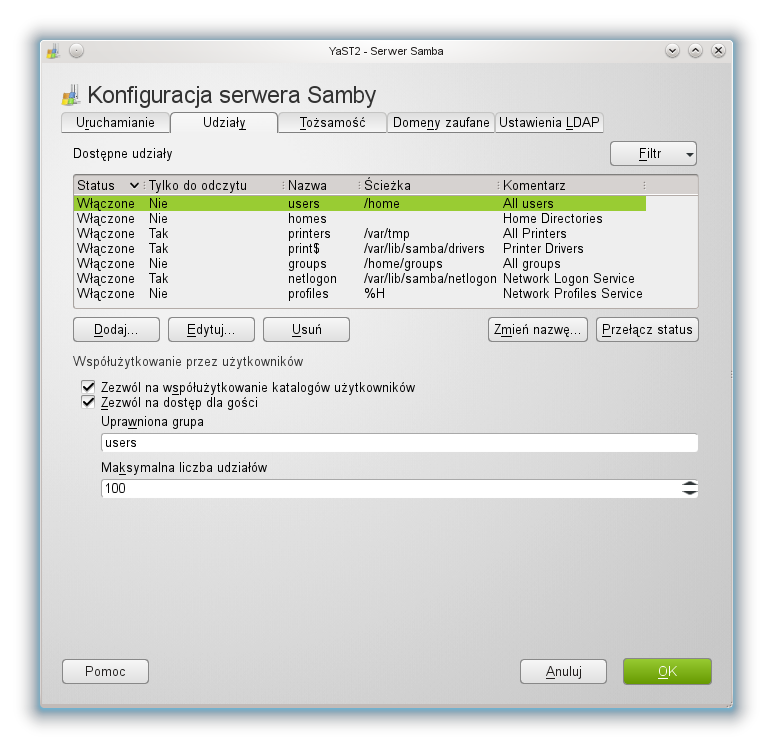This screenshot has height=748, width=773.
Task: Click the Samba server icon beside the heading
Action: (71, 96)
